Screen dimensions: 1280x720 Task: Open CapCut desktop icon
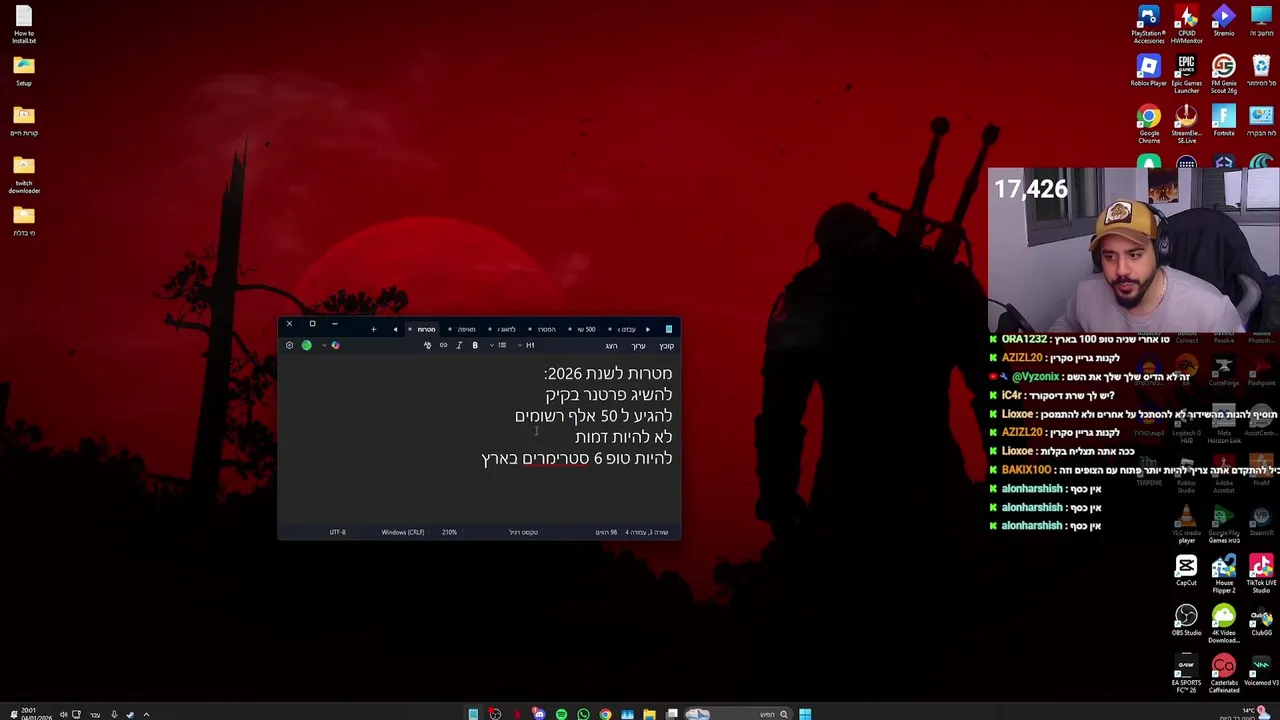(x=1186, y=571)
